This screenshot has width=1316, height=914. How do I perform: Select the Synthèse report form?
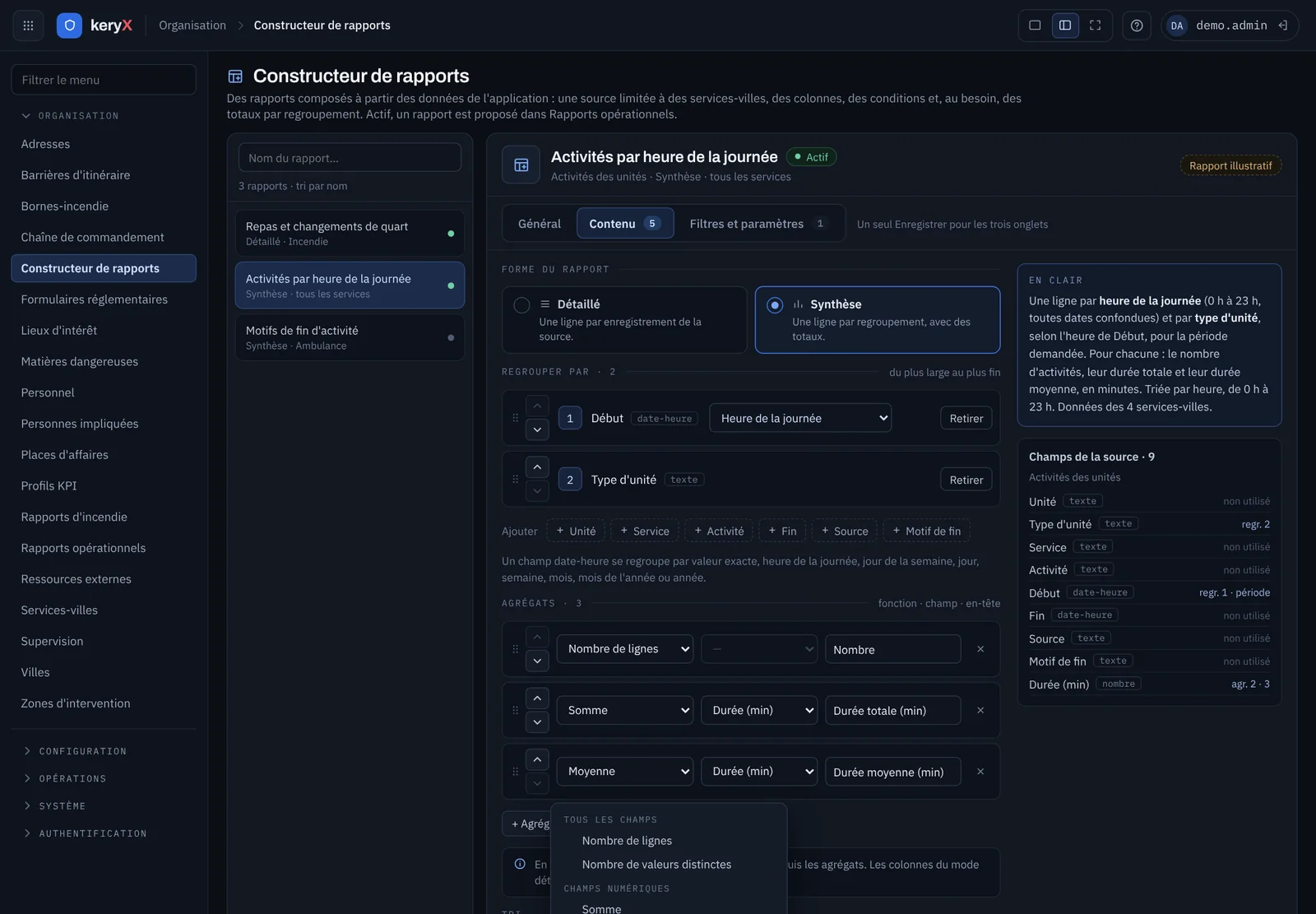tap(878, 320)
